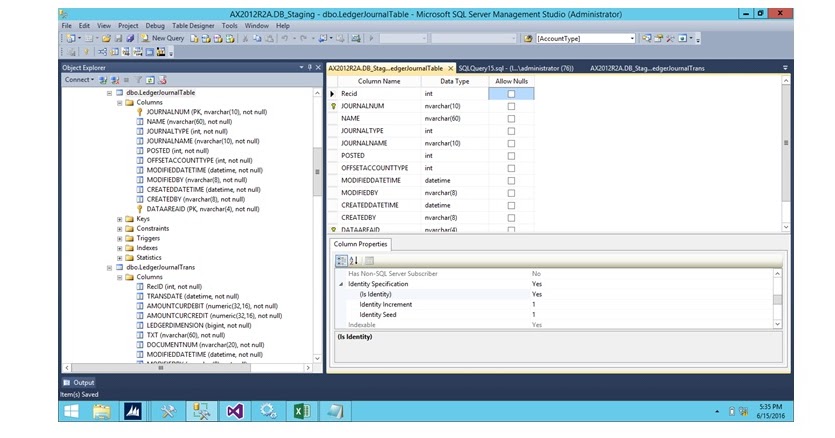Click the Categorized view icon in Column Properties
Image resolution: width=835 pixels, height=438 pixels.
341,261
